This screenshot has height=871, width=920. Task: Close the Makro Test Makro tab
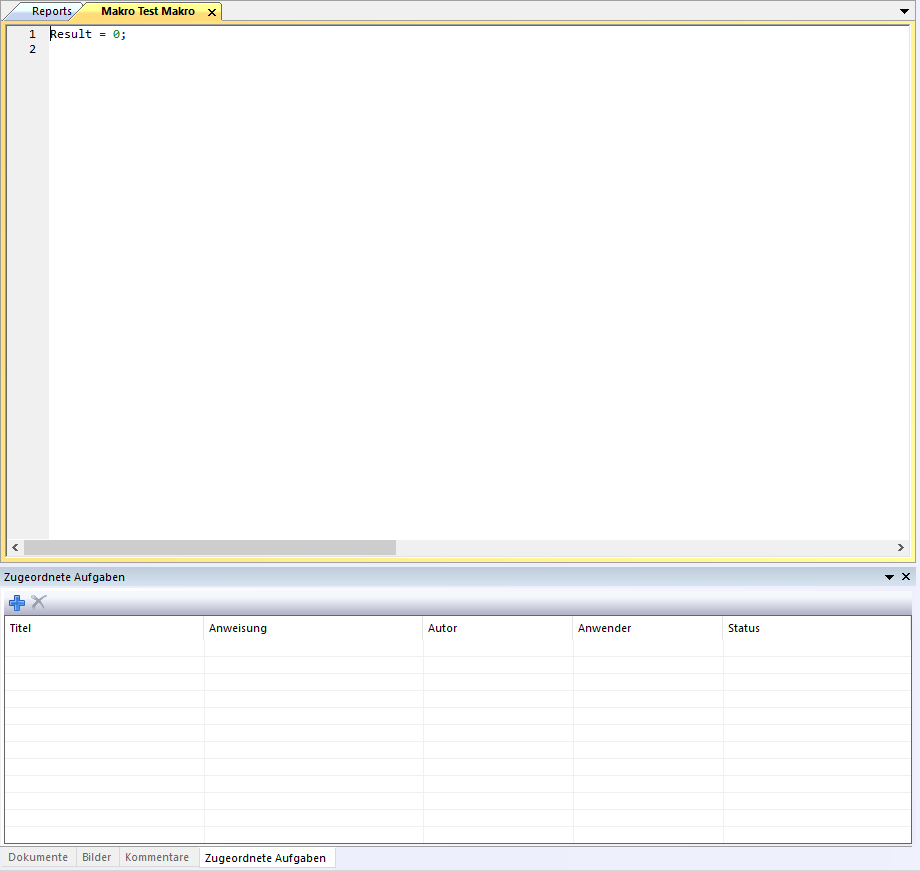click(x=211, y=12)
